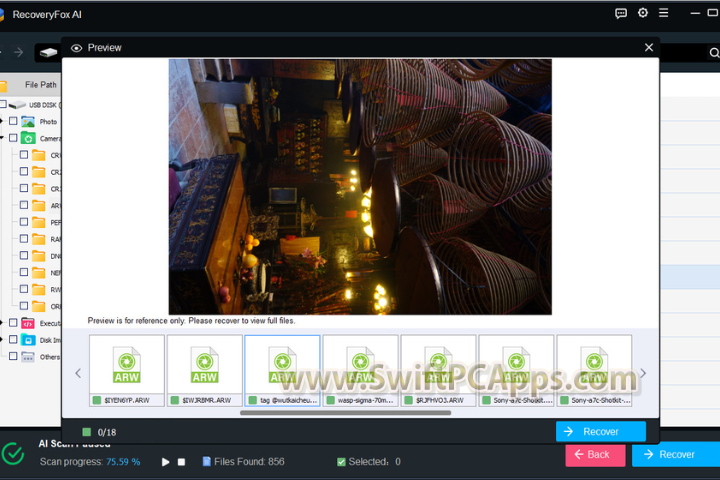Show next thumbnails with right chevron
This screenshot has height=480, width=720.
tap(643, 373)
